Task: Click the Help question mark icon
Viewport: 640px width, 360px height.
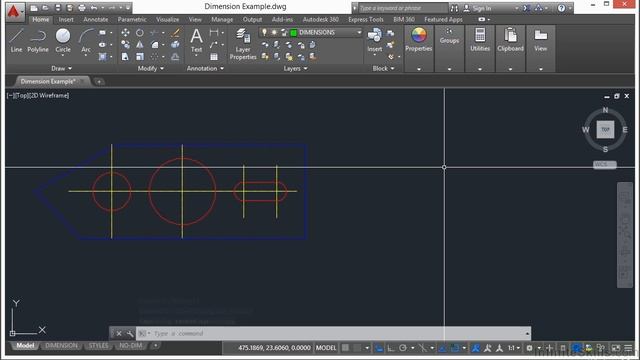Action: pos(562,8)
